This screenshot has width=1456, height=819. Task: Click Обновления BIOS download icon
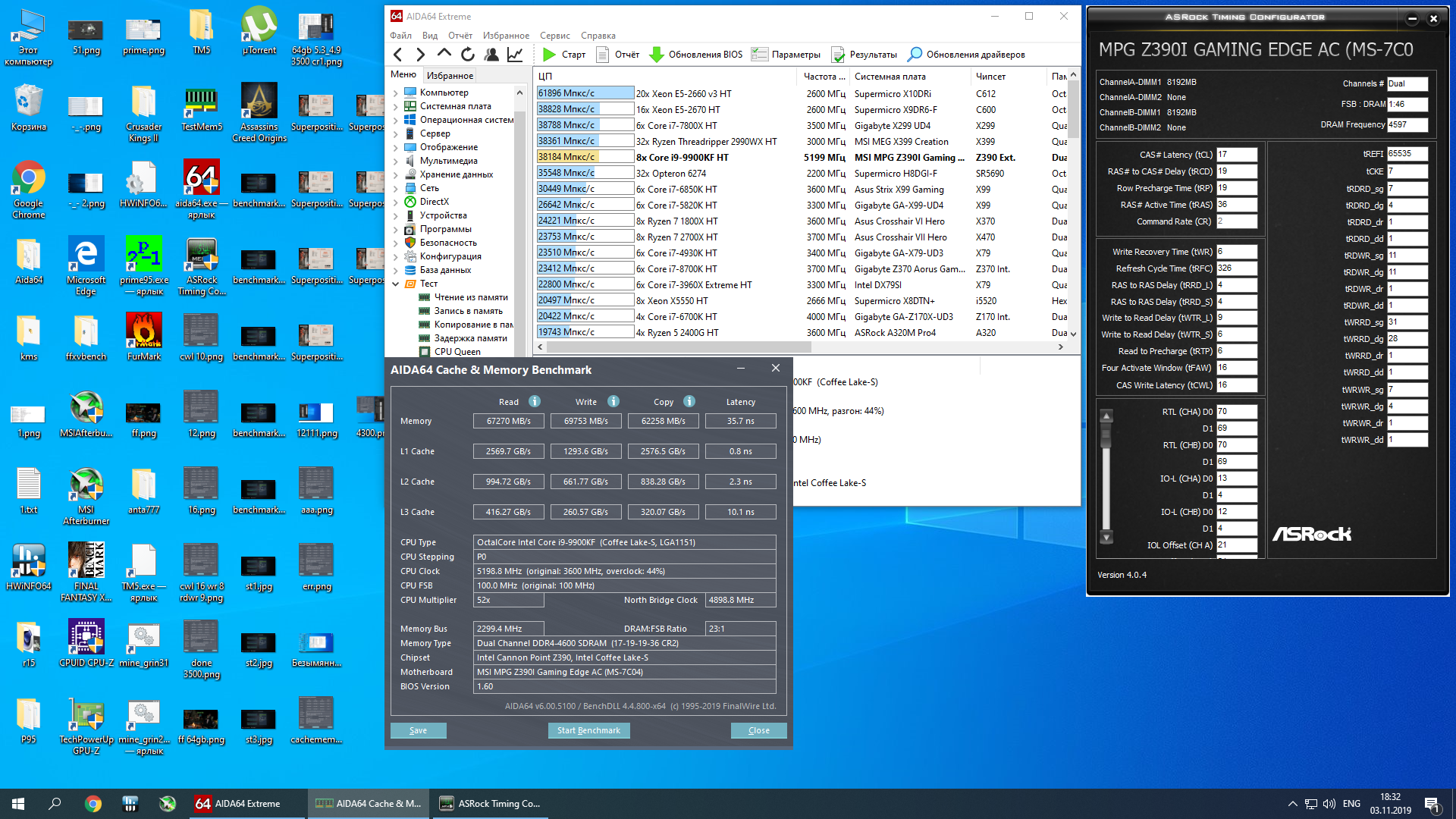tap(657, 55)
